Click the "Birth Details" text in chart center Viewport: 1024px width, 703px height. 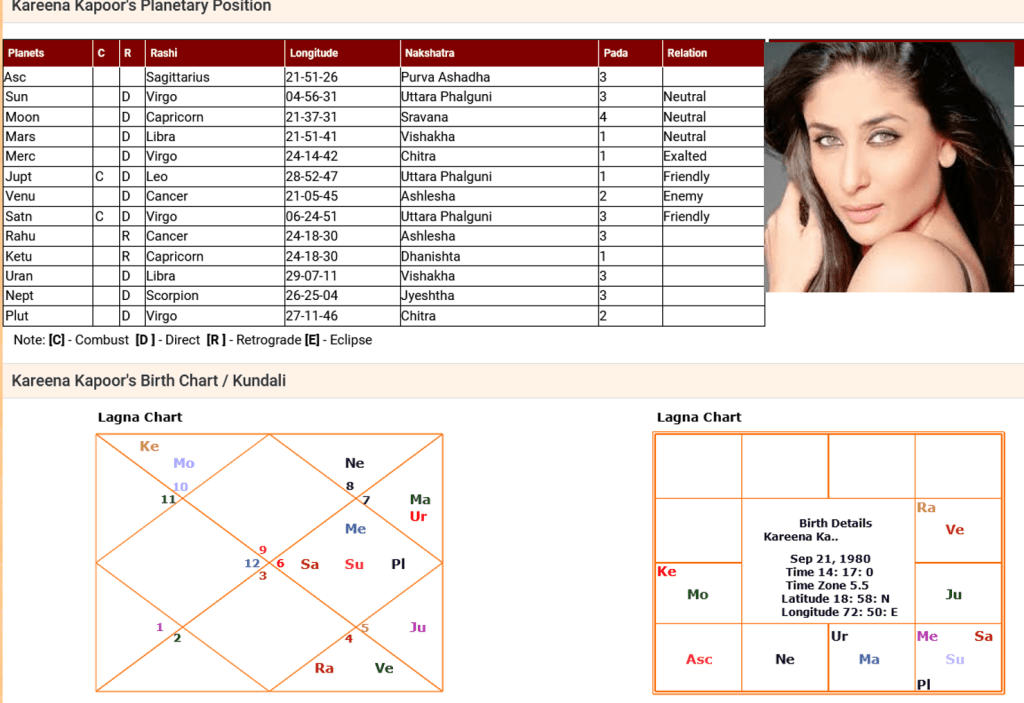point(835,523)
